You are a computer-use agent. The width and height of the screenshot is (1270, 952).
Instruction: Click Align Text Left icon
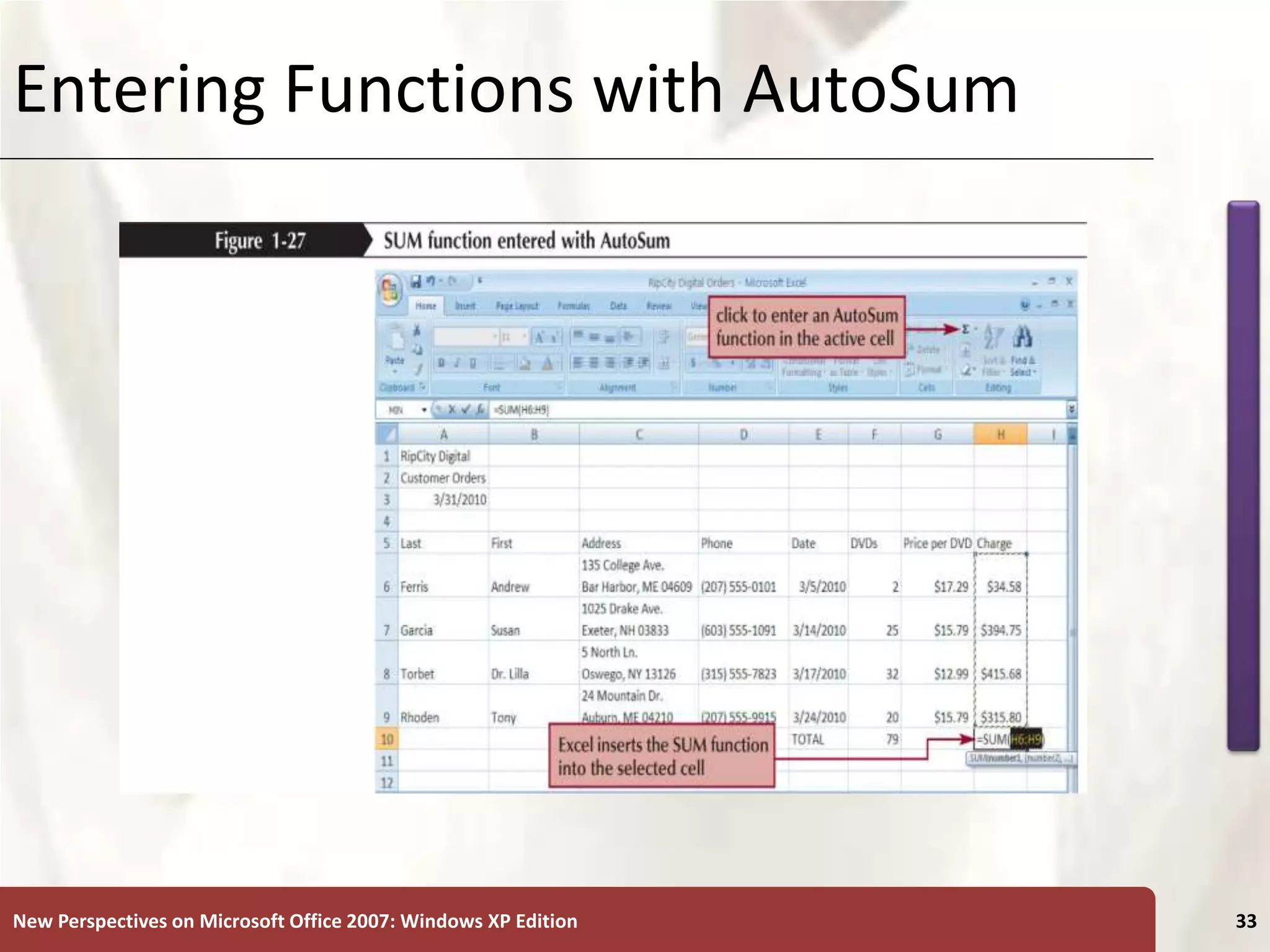pos(577,363)
